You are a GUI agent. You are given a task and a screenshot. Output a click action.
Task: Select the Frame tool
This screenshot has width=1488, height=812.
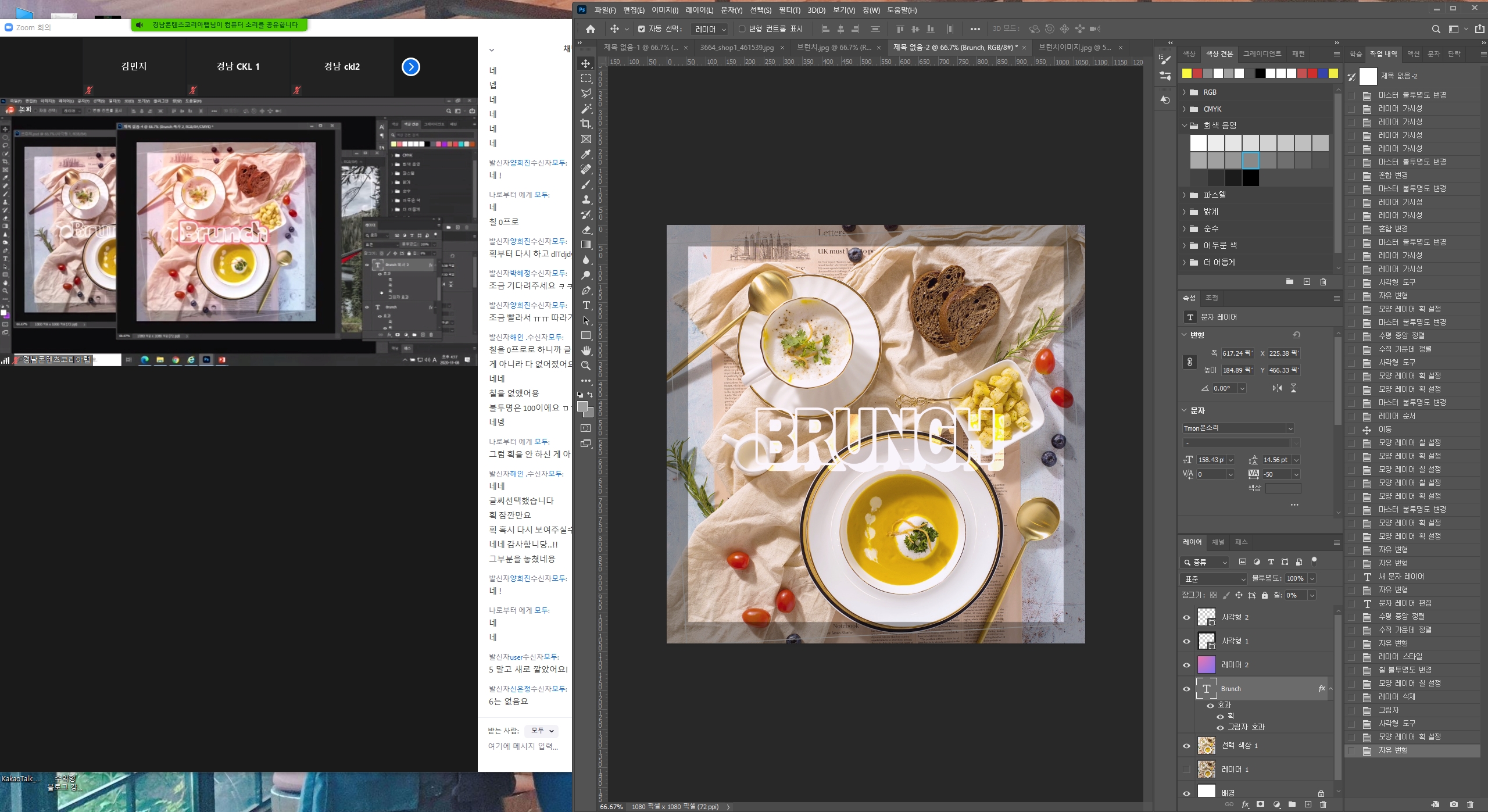586,139
